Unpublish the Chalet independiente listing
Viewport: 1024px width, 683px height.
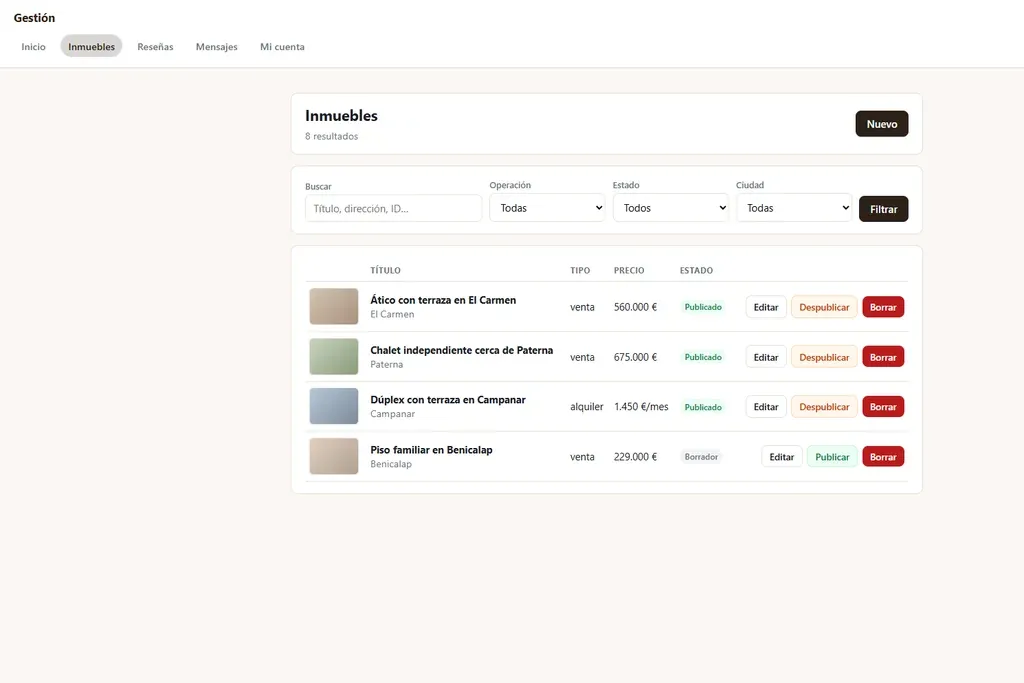[824, 357]
